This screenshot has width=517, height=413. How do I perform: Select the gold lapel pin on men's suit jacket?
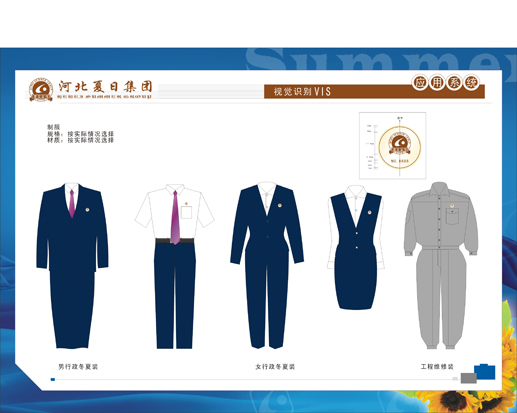pyautogui.click(x=87, y=210)
